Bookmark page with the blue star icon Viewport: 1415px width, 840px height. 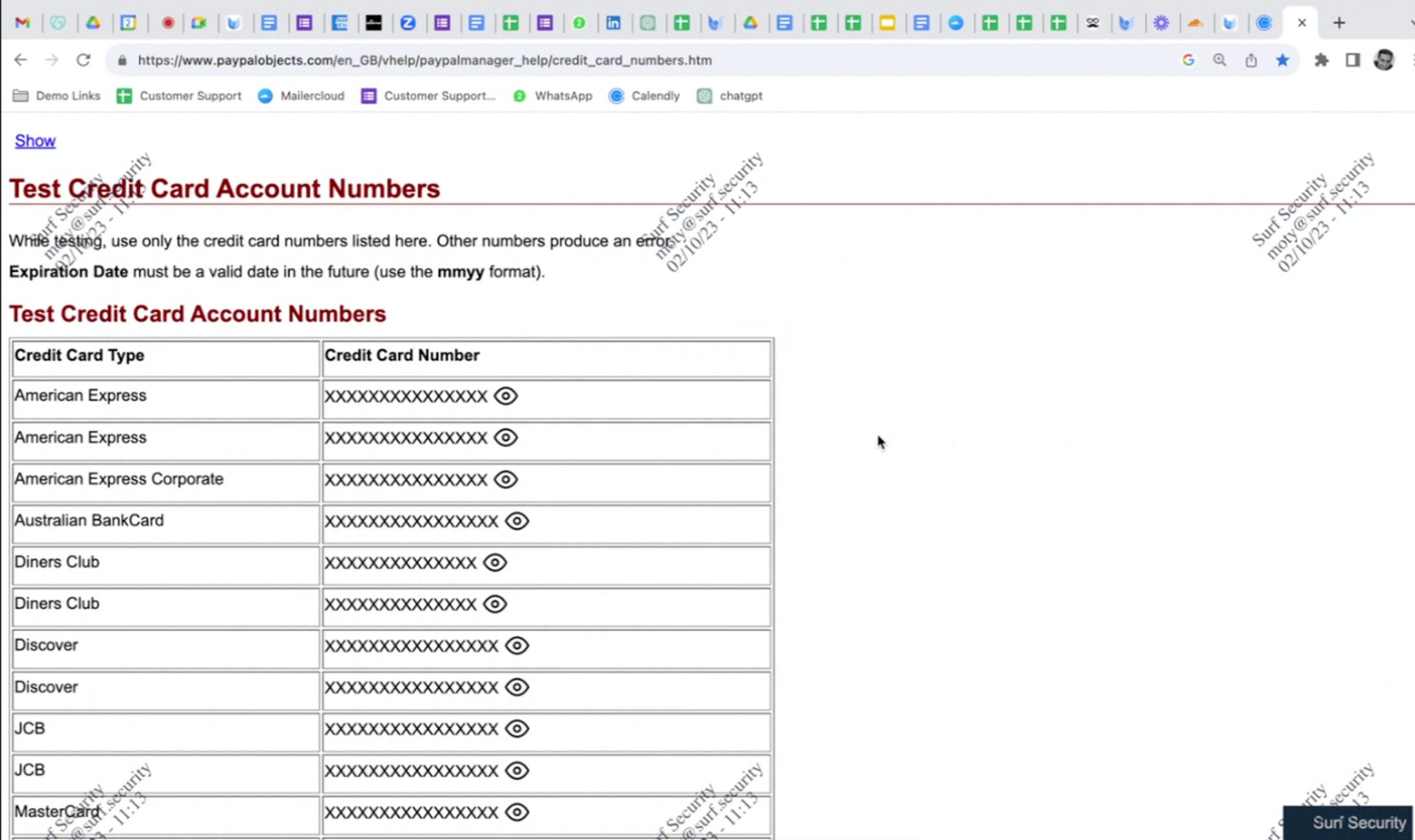(x=1282, y=60)
